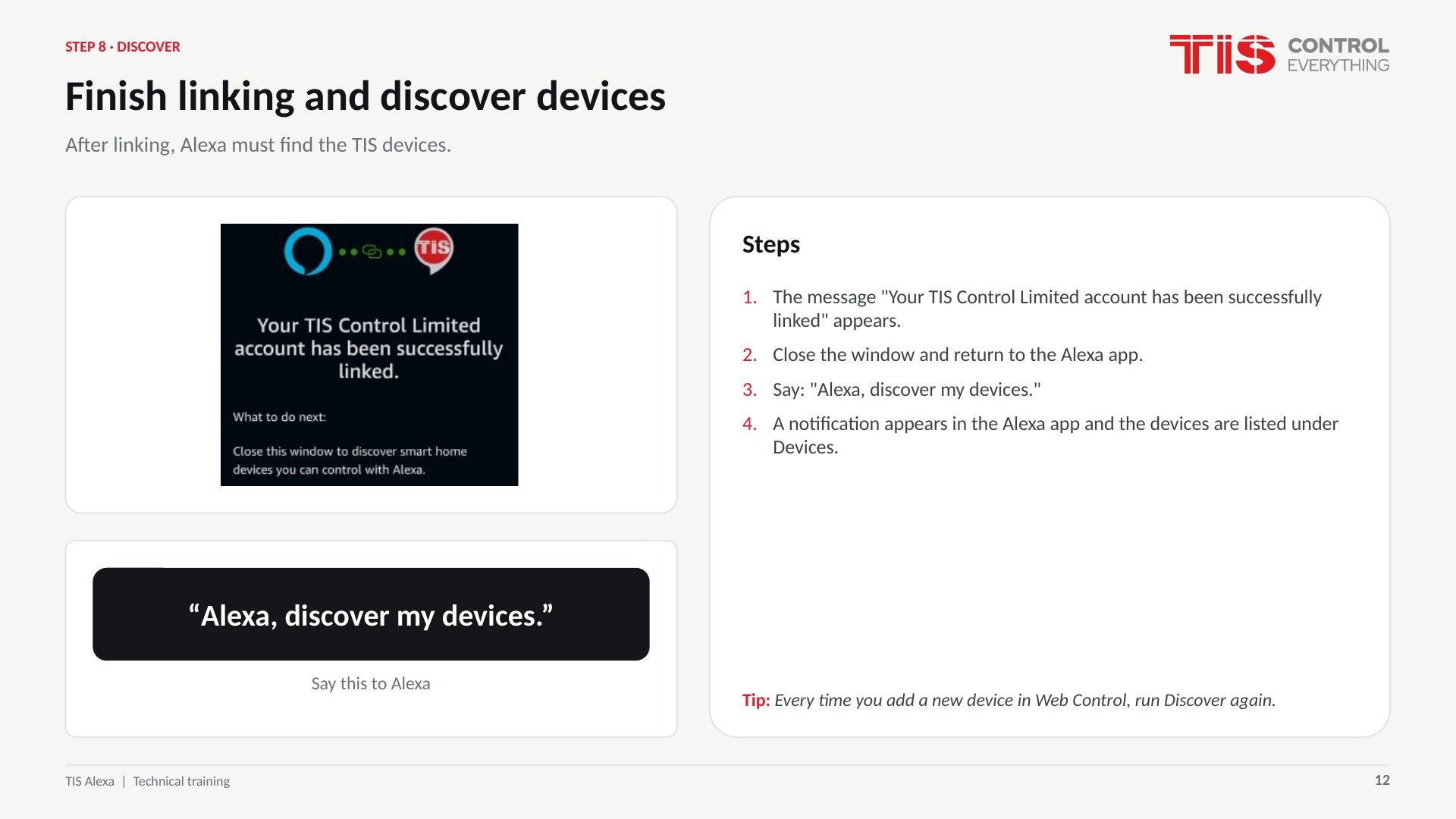The width and height of the screenshot is (1456, 819).
Task: Click the title "Finish linking and discover devices"
Action: tap(366, 96)
